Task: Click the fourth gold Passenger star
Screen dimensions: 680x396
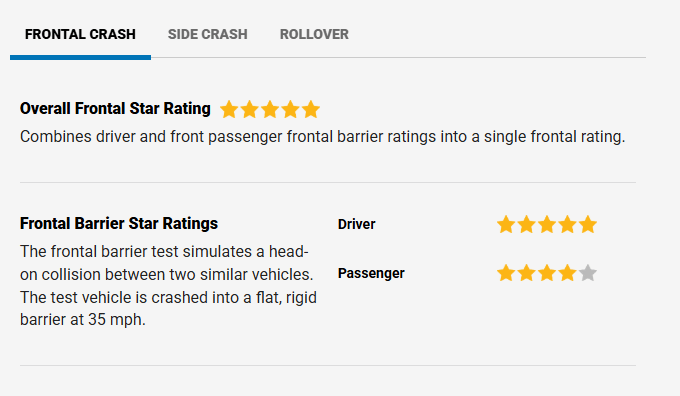Action: (x=567, y=273)
